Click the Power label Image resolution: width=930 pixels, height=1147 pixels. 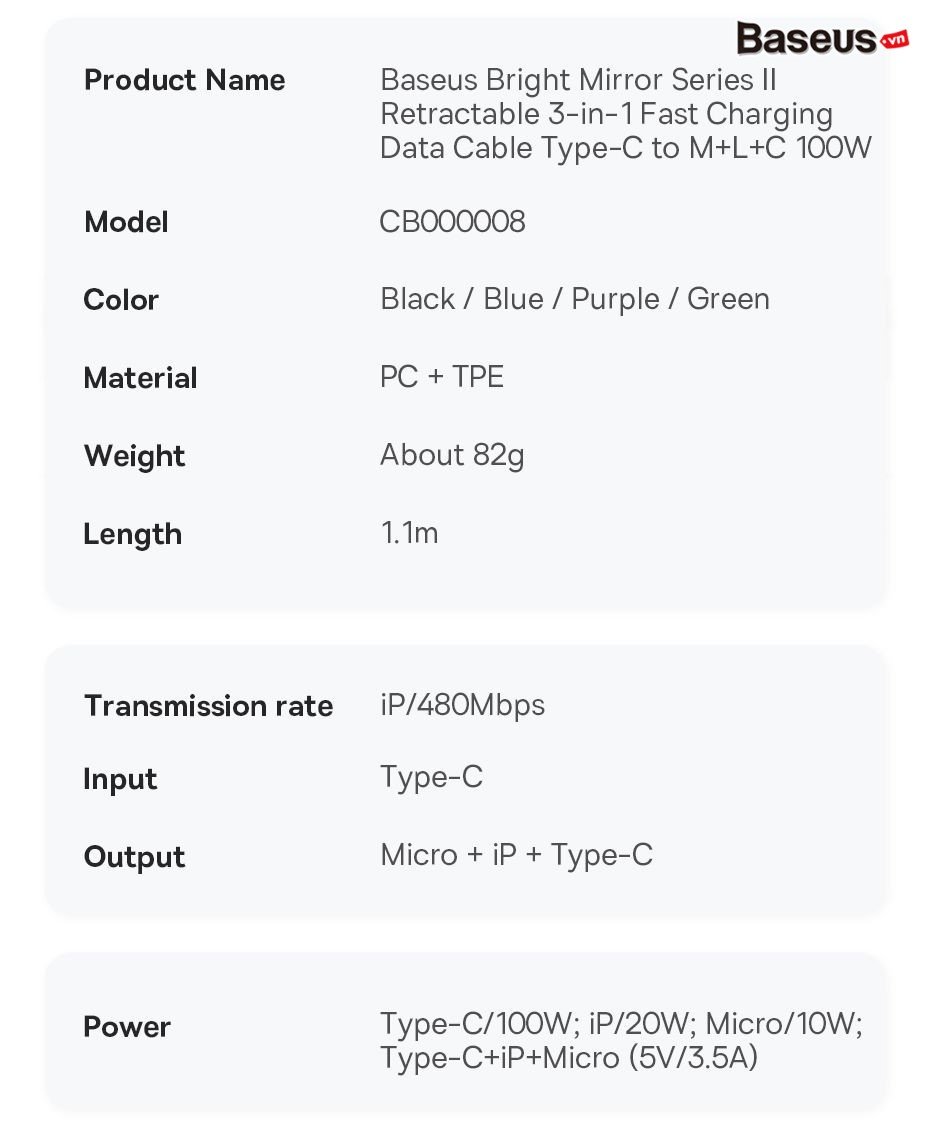[127, 1027]
